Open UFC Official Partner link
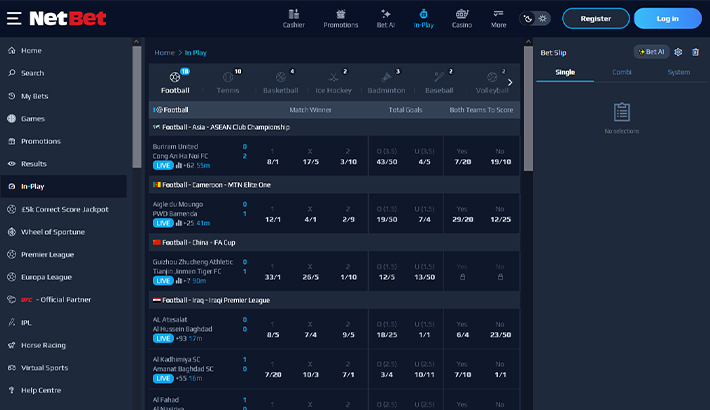This screenshot has width=710, height=410. point(64,299)
